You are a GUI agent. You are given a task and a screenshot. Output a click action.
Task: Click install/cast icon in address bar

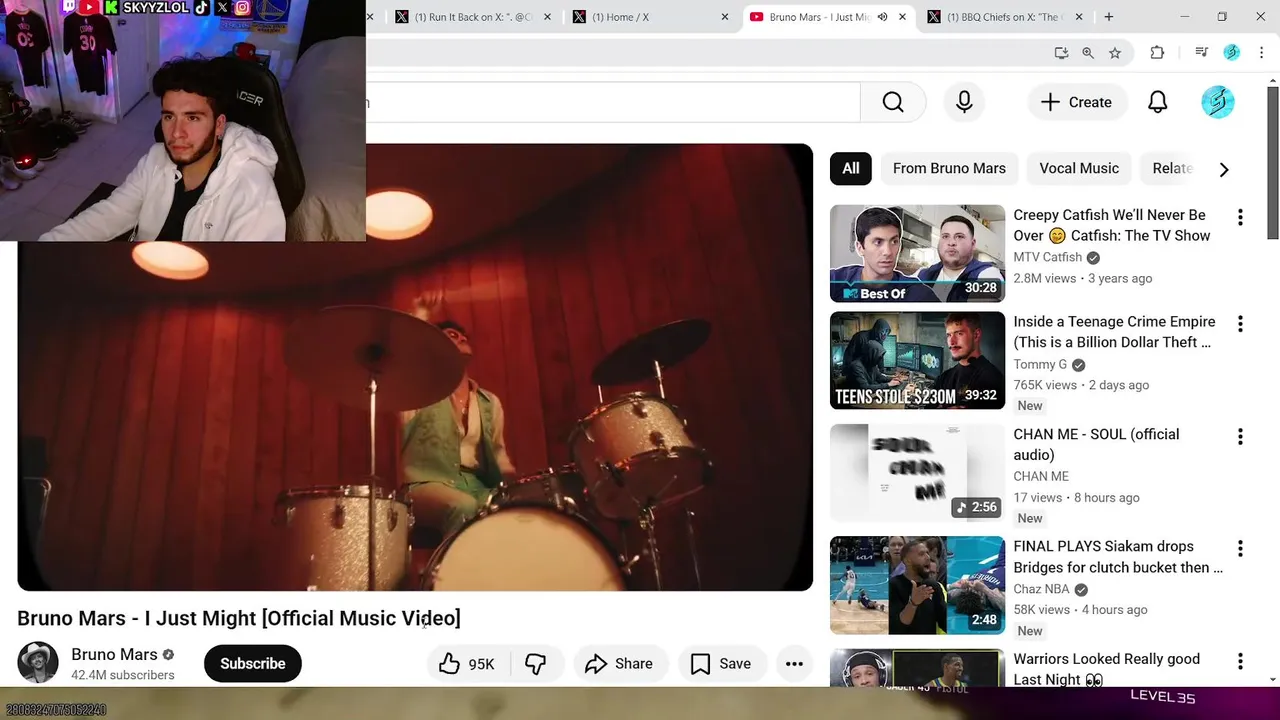[1061, 53]
